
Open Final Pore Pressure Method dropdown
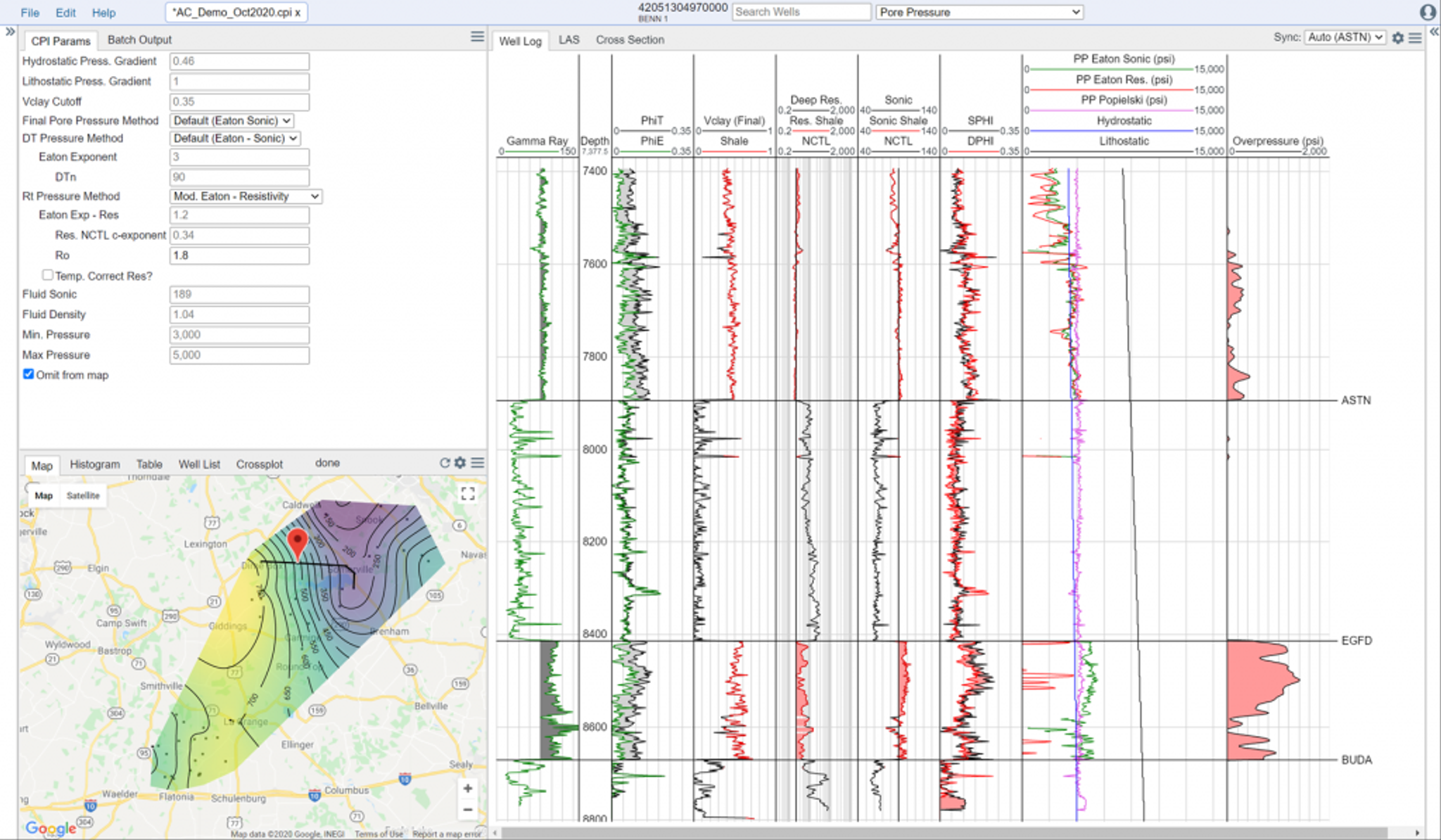tap(231, 121)
